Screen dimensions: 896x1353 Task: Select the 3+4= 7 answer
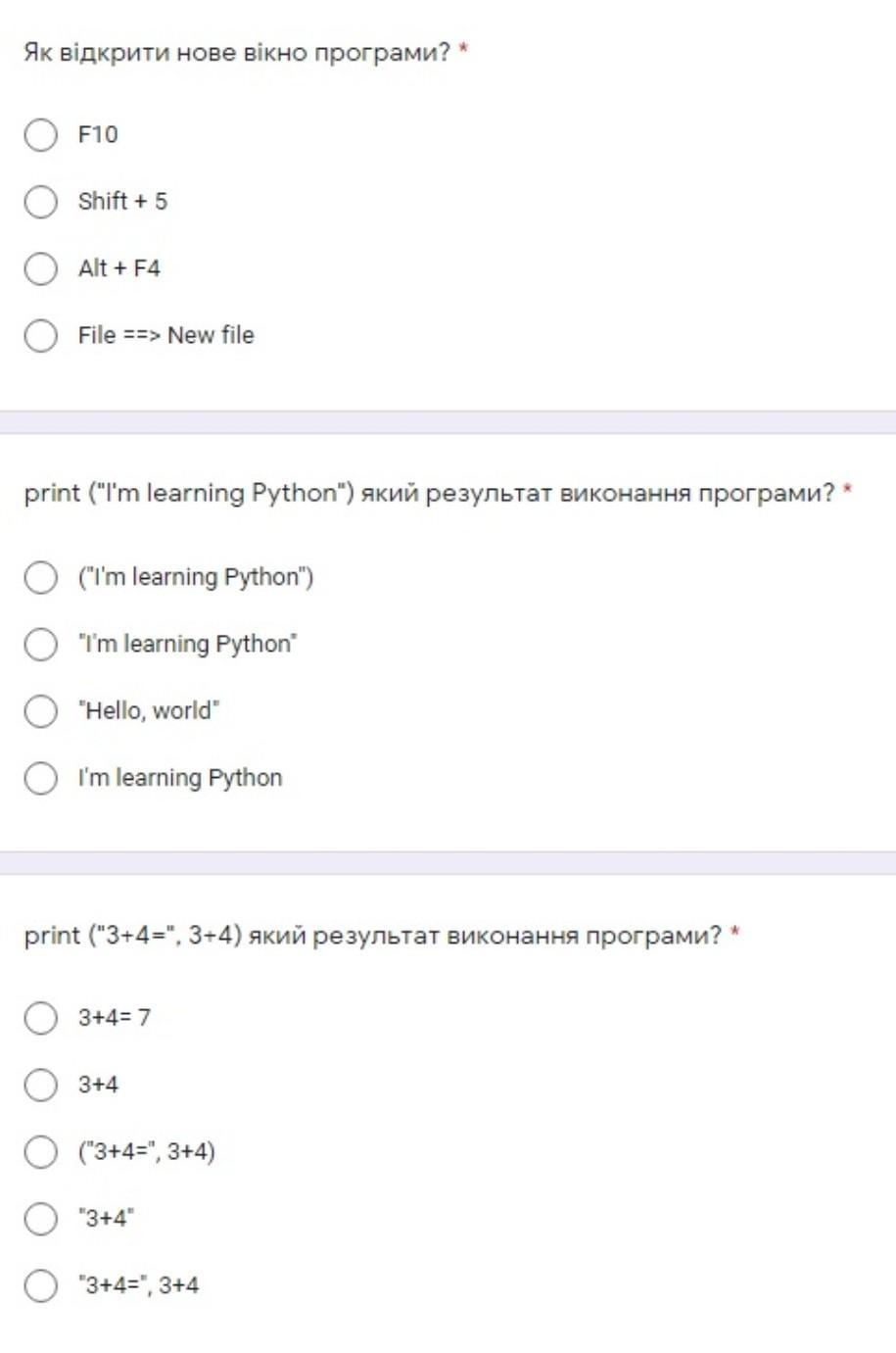click(40, 1018)
